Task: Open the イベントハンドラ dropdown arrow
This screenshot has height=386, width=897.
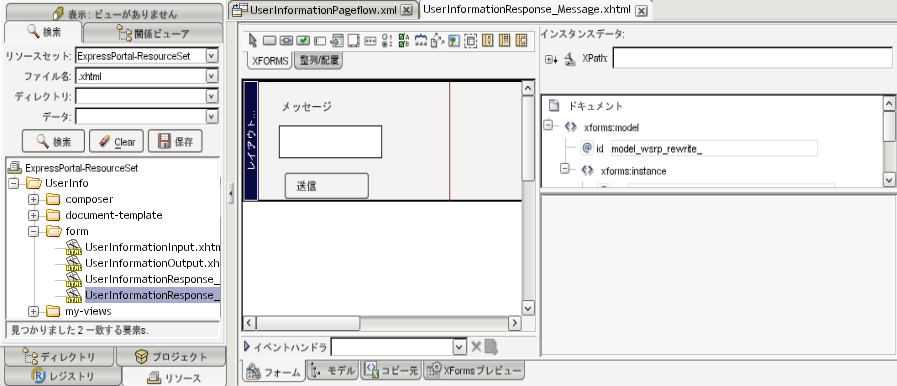Action: coord(459,347)
